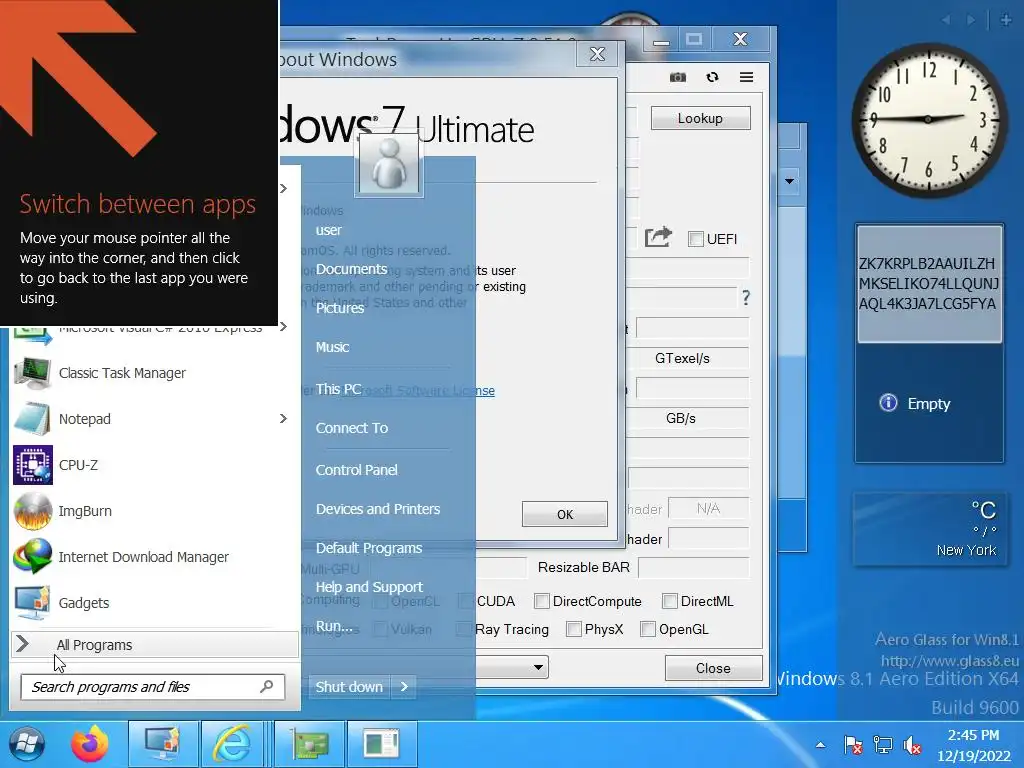Click the Action Center flag tray icon
Image resolution: width=1024 pixels, height=768 pixels.
(852, 745)
